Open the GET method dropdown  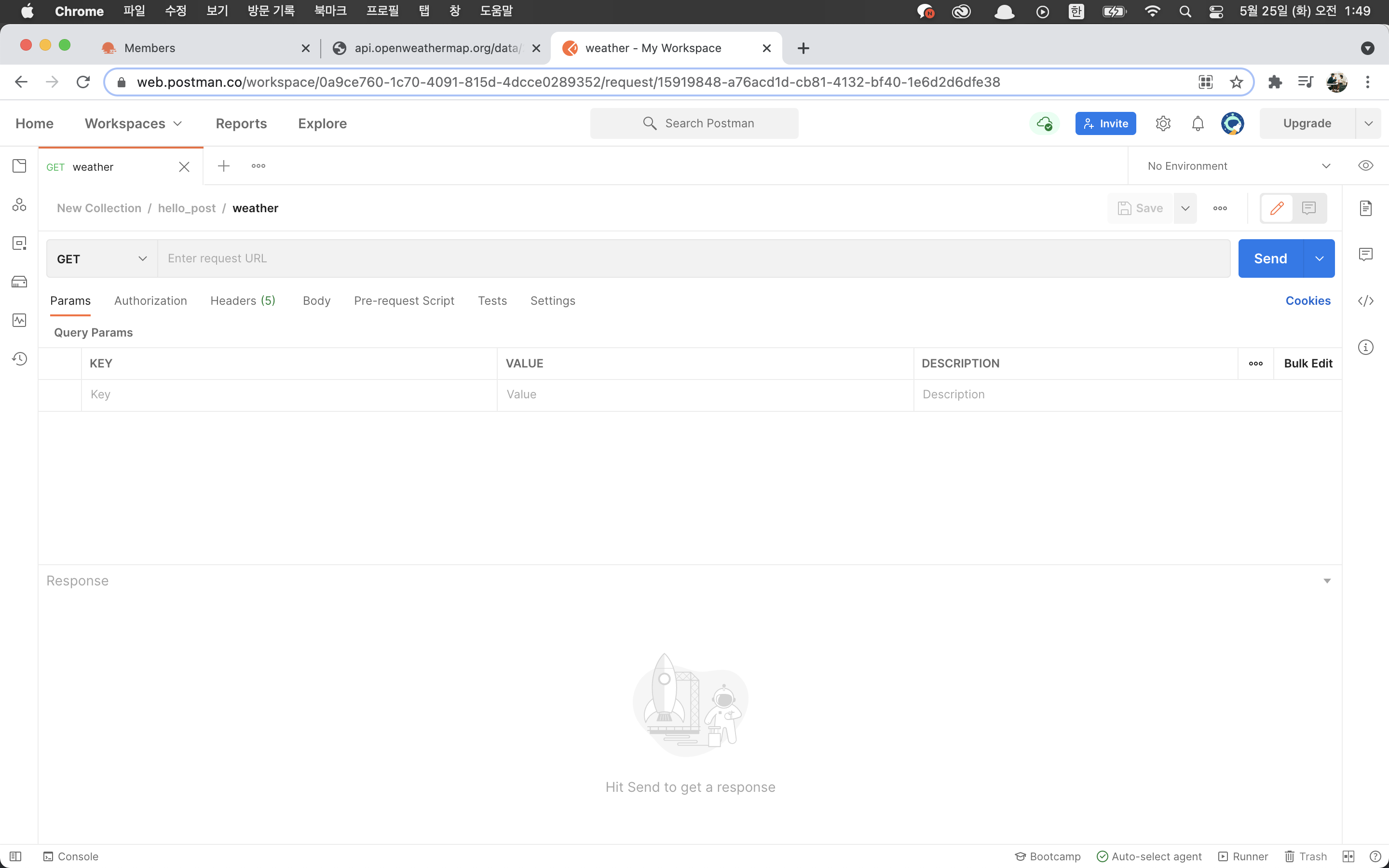(x=102, y=259)
